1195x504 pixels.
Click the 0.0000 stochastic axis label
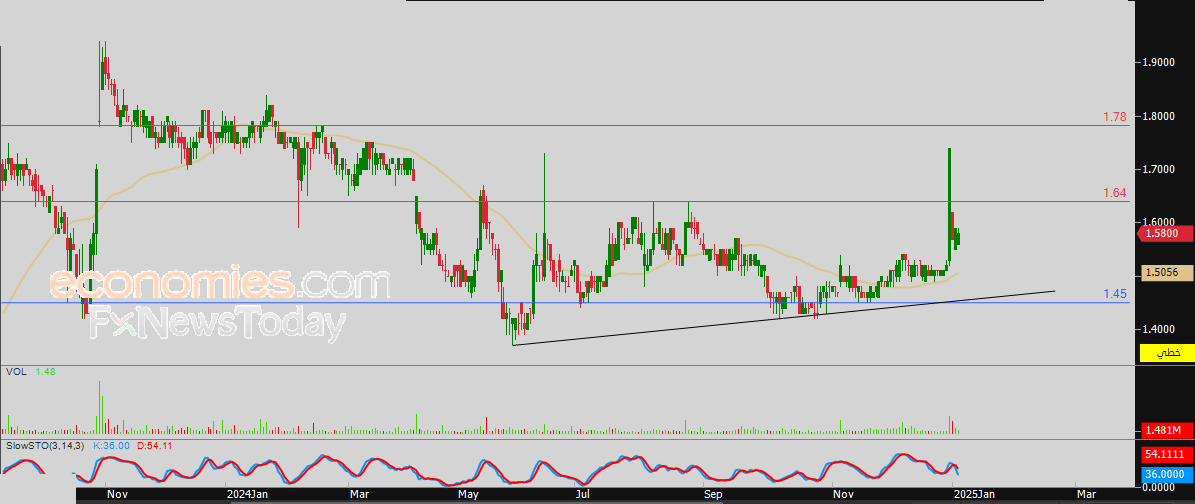(1159, 486)
